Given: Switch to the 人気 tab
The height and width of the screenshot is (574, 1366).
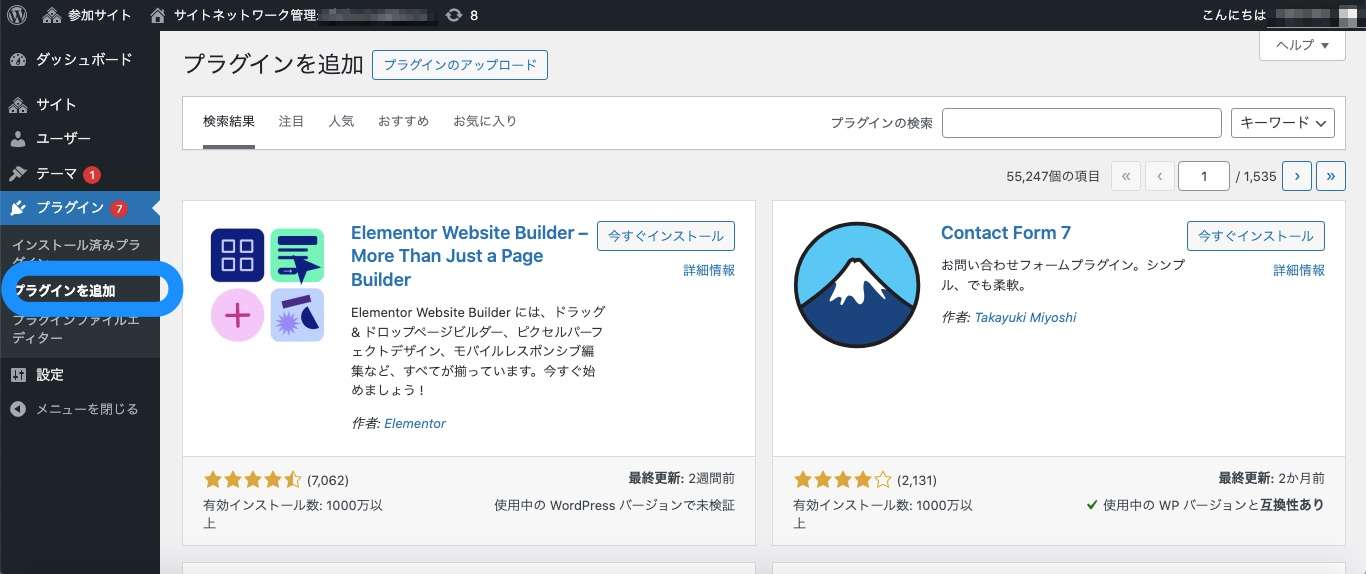Looking at the screenshot, I should click(341, 122).
